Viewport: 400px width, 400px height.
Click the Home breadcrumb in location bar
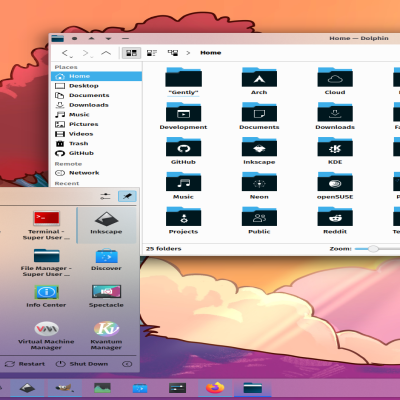tap(211, 53)
